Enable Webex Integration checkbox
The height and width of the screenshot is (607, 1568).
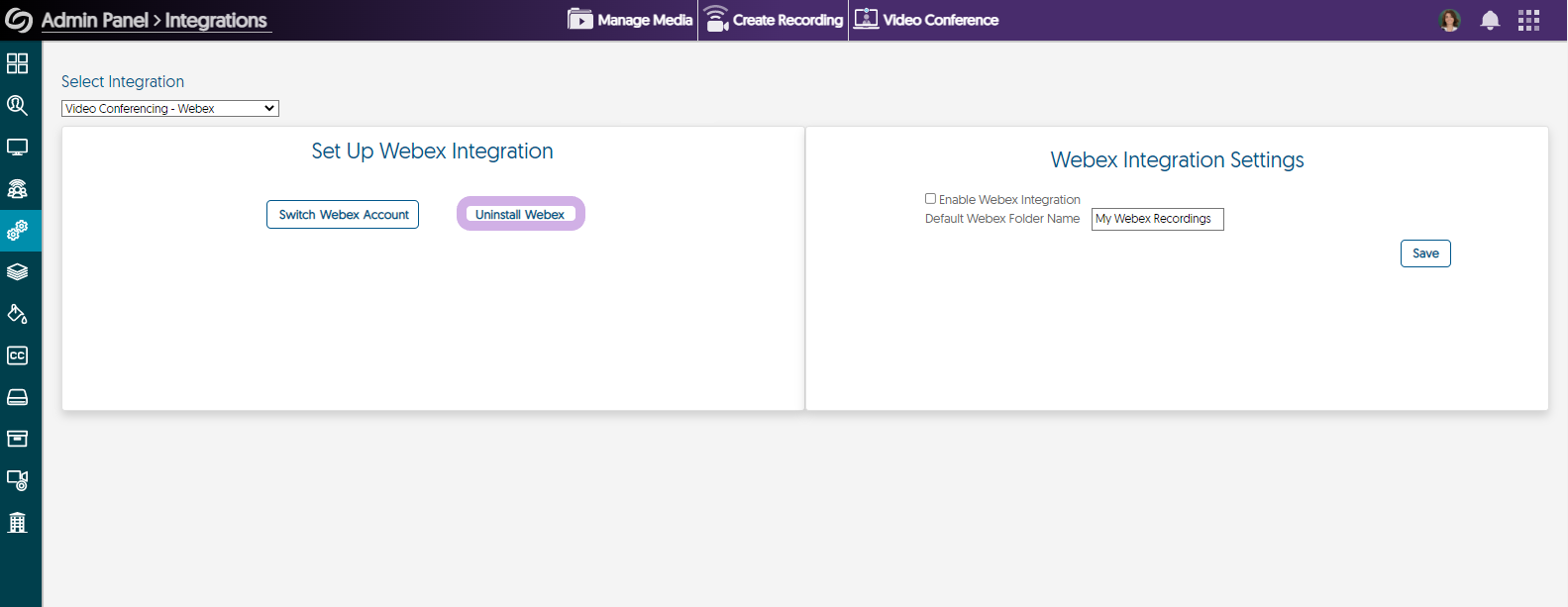click(x=930, y=199)
